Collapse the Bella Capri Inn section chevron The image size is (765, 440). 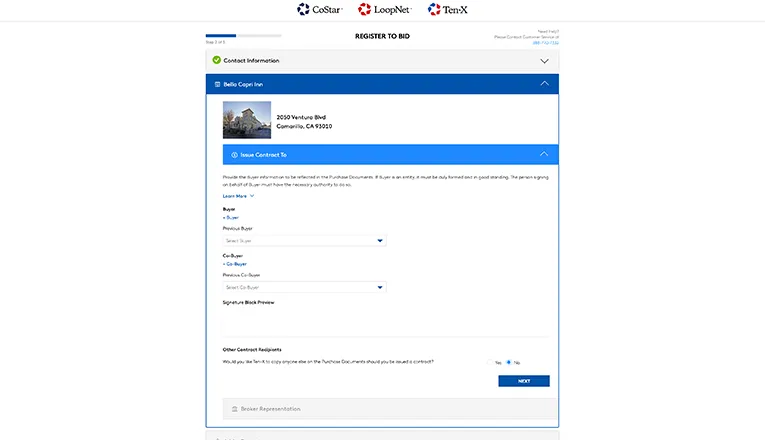click(x=544, y=83)
